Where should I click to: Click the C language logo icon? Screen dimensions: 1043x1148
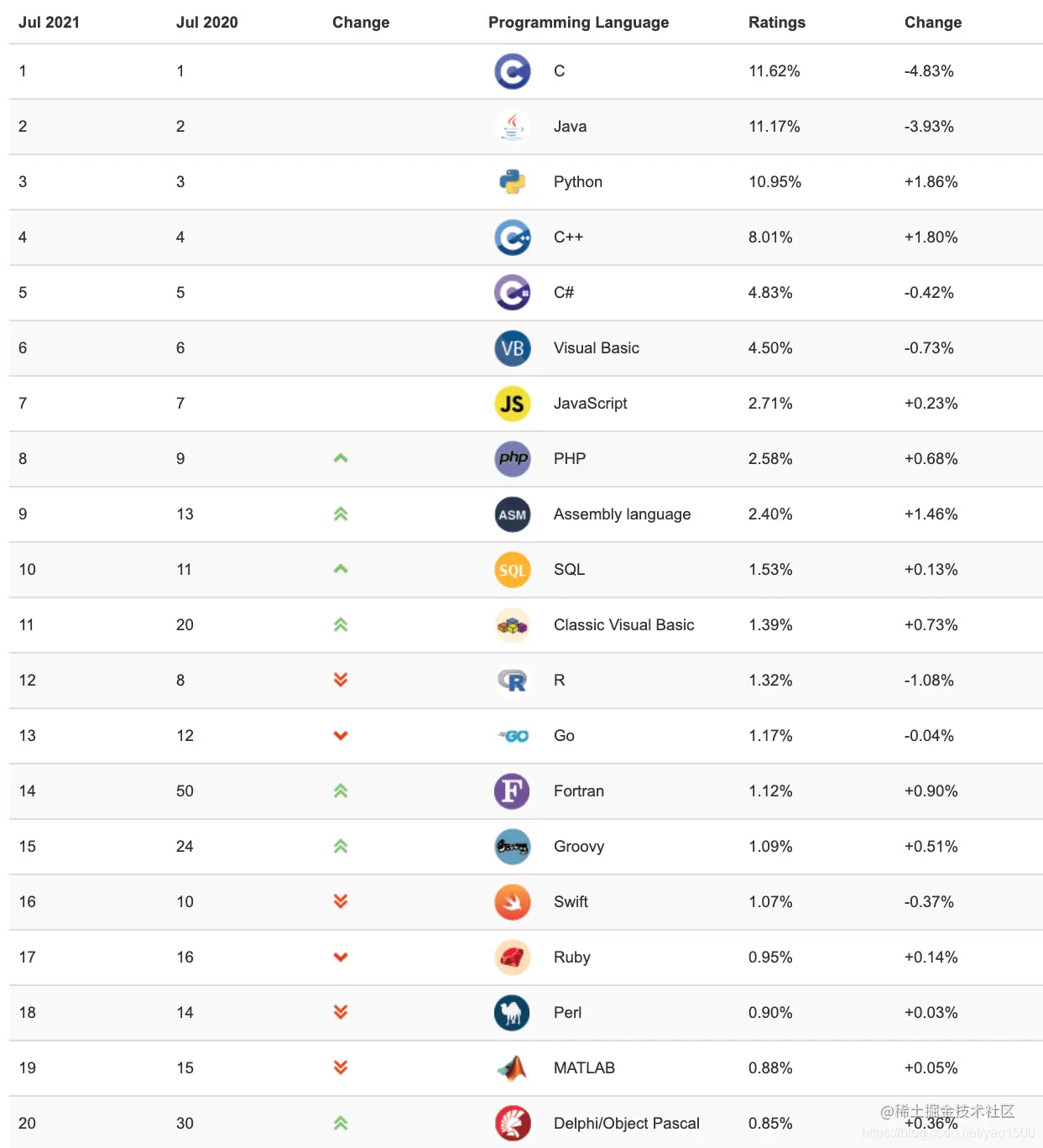pyautogui.click(x=512, y=71)
